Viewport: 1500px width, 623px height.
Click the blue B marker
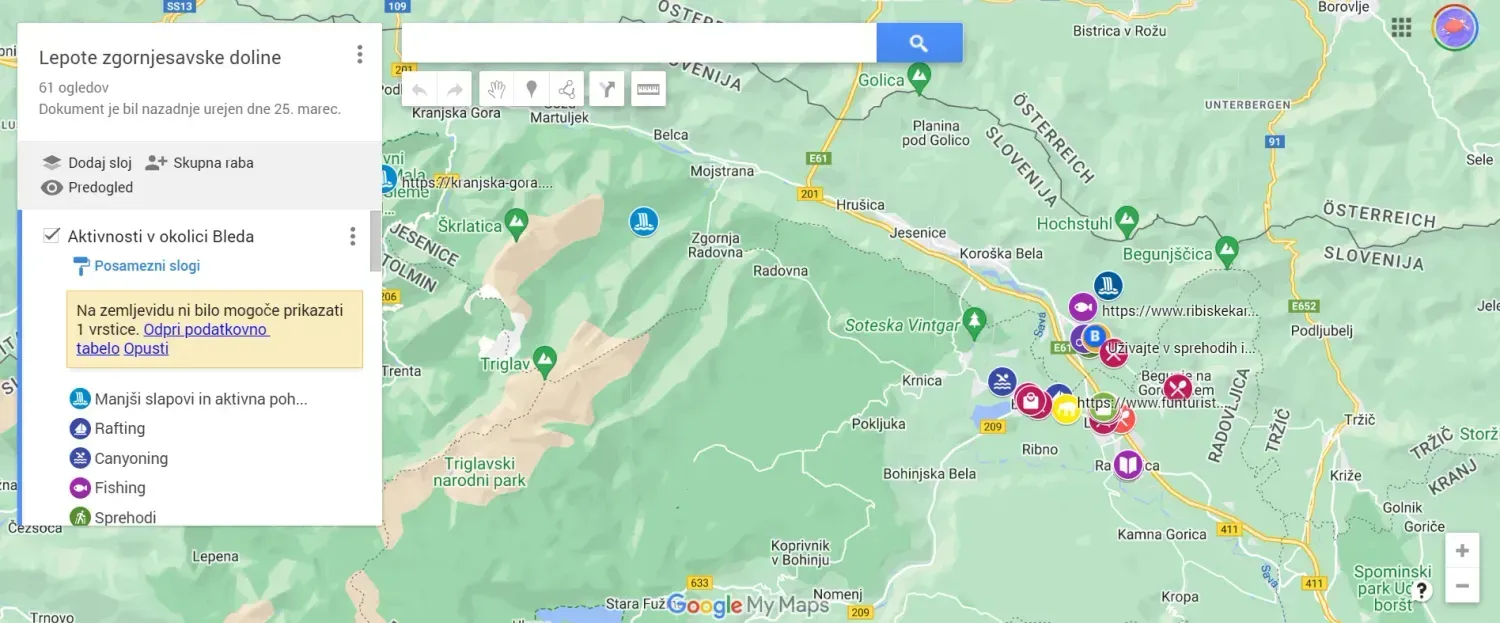point(1095,336)
